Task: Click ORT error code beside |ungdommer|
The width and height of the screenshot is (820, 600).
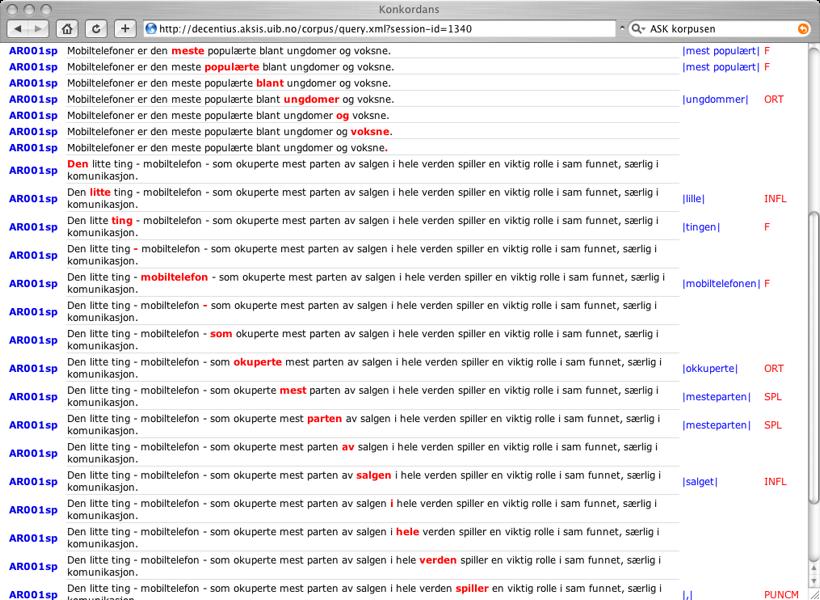Action: pos(773,99)
